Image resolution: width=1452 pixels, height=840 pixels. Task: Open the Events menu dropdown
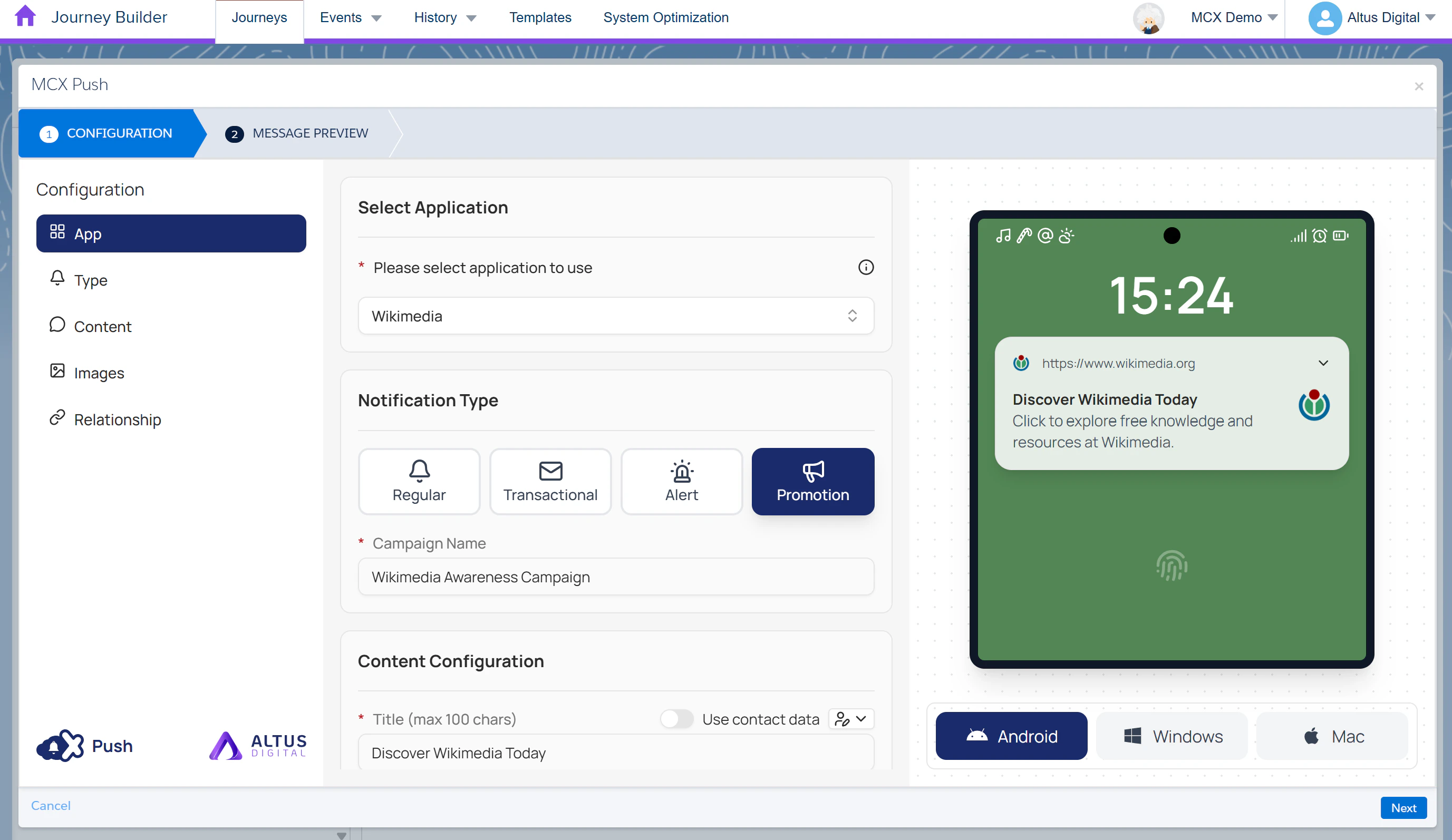click(x=351, y=18)
